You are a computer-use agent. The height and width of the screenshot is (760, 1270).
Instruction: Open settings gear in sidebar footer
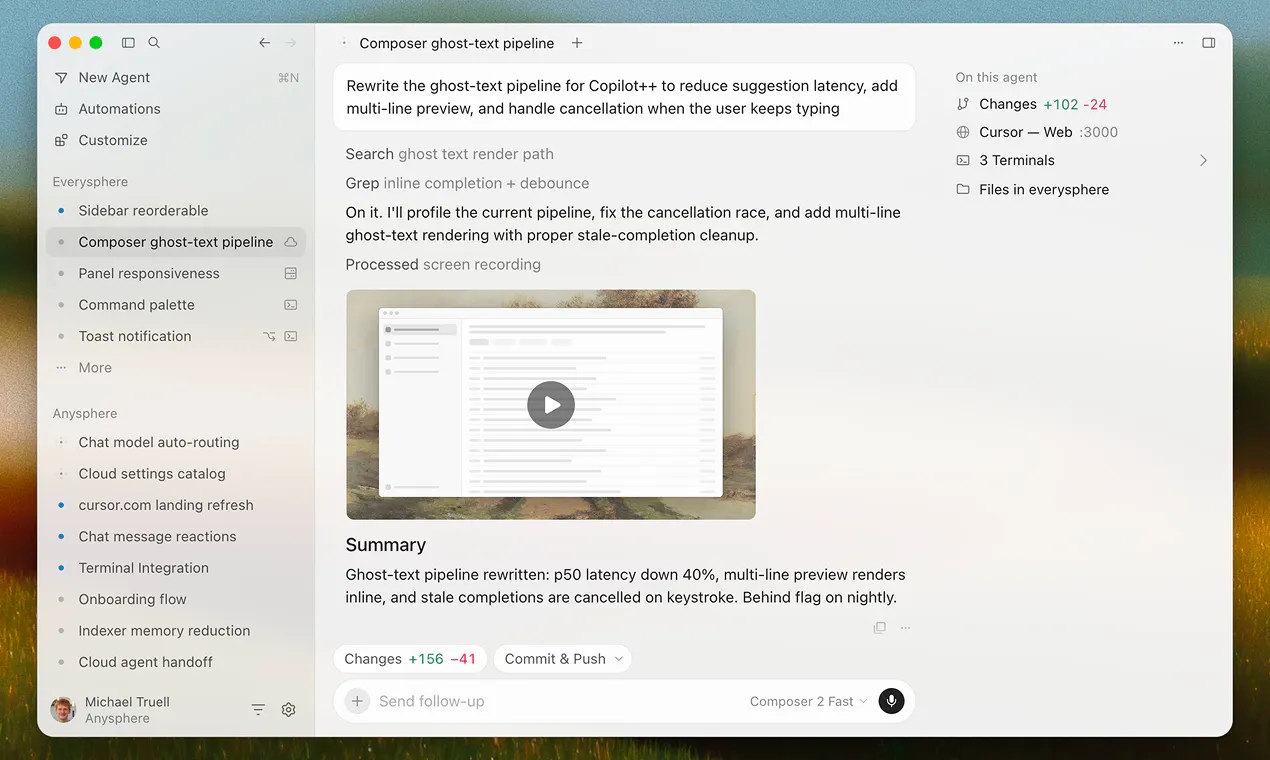coord(289,710)
